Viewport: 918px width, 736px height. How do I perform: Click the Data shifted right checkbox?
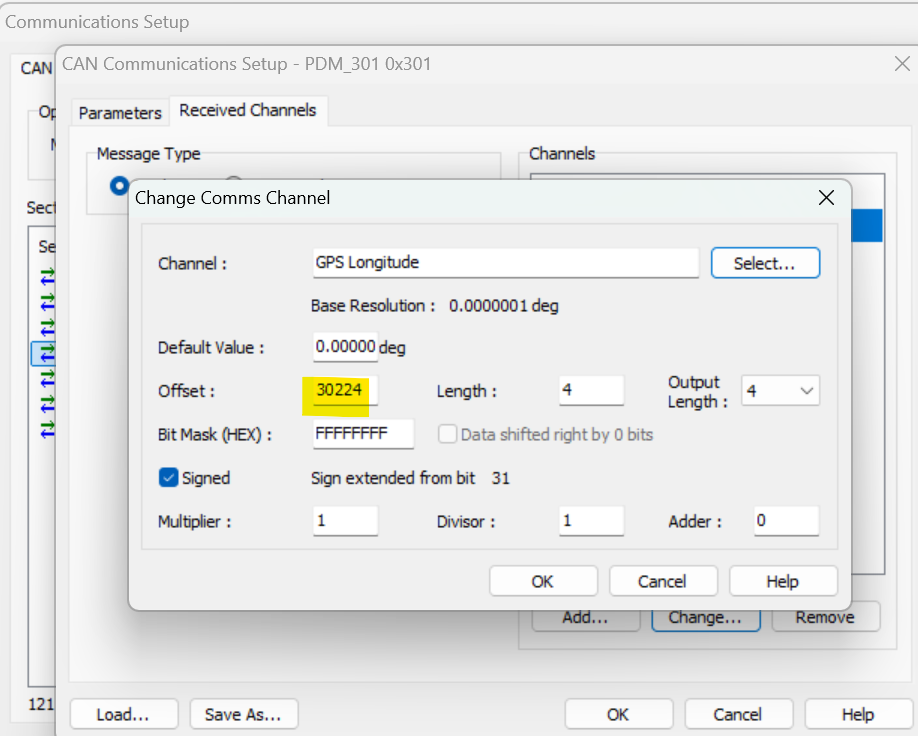pyautogui.click(x=448, y=434)
